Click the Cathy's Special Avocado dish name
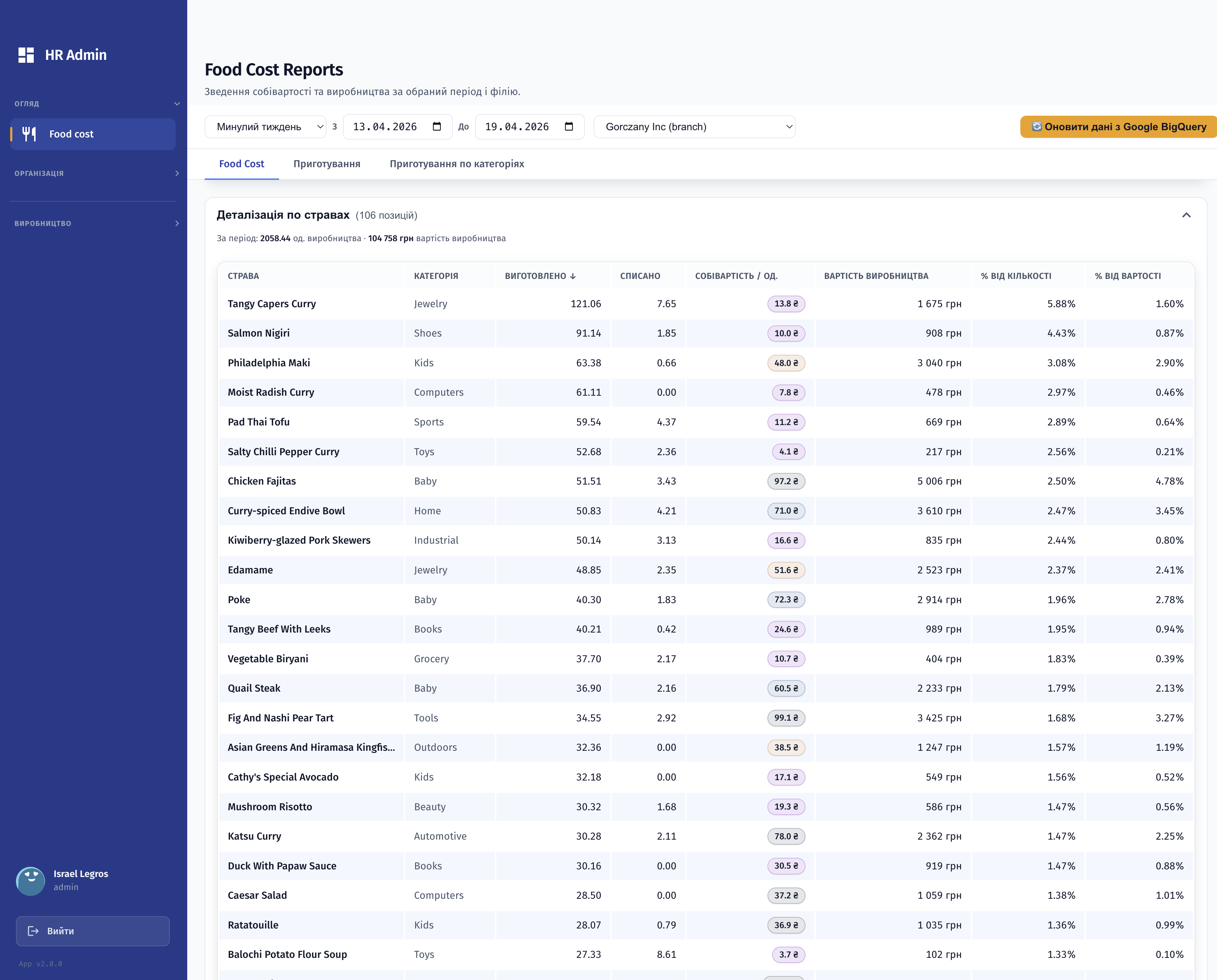 point(283,777)
